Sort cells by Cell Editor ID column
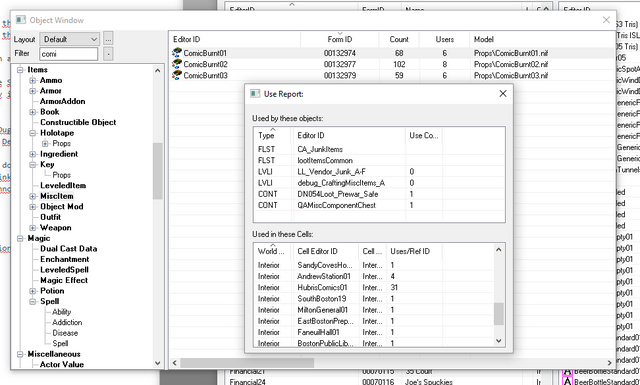This screenshot has height=385, width=640. coord(326,251)
